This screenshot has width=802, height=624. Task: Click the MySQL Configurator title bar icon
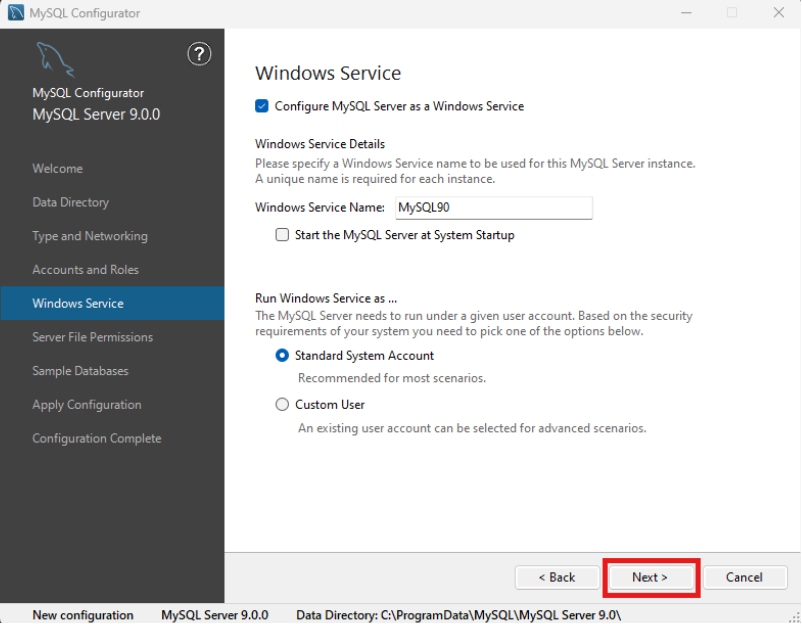coord(16,13)
